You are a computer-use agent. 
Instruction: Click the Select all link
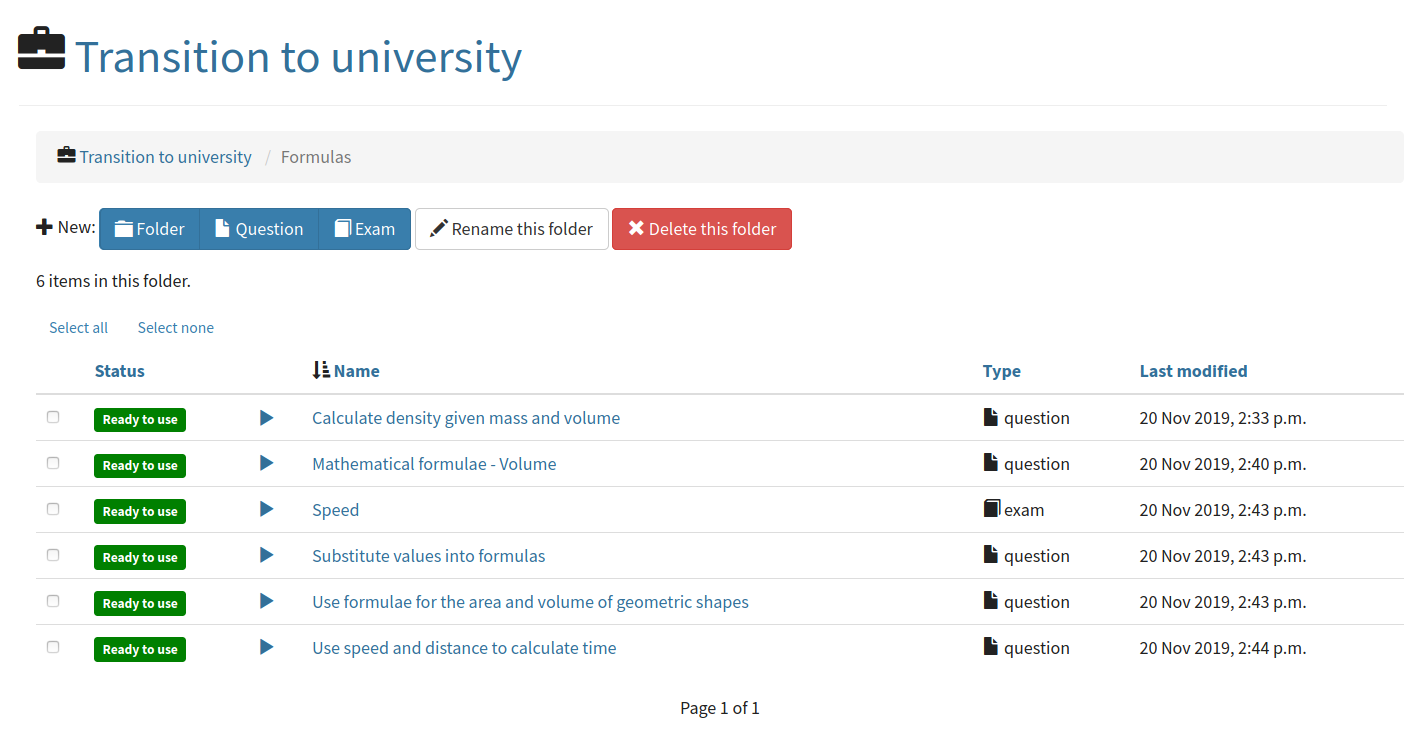coord(78,328)
